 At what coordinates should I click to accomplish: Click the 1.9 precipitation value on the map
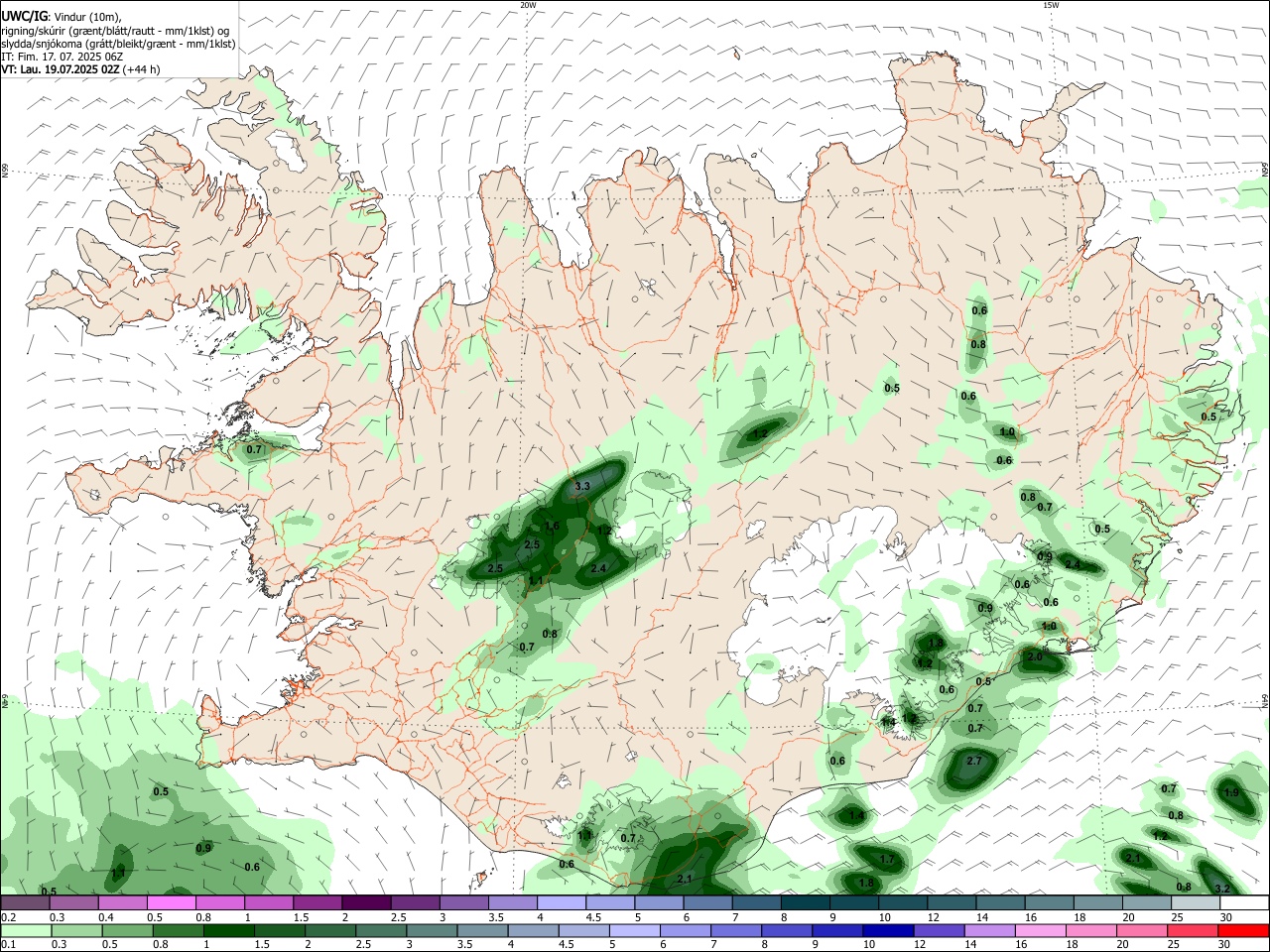(1231, 792)
